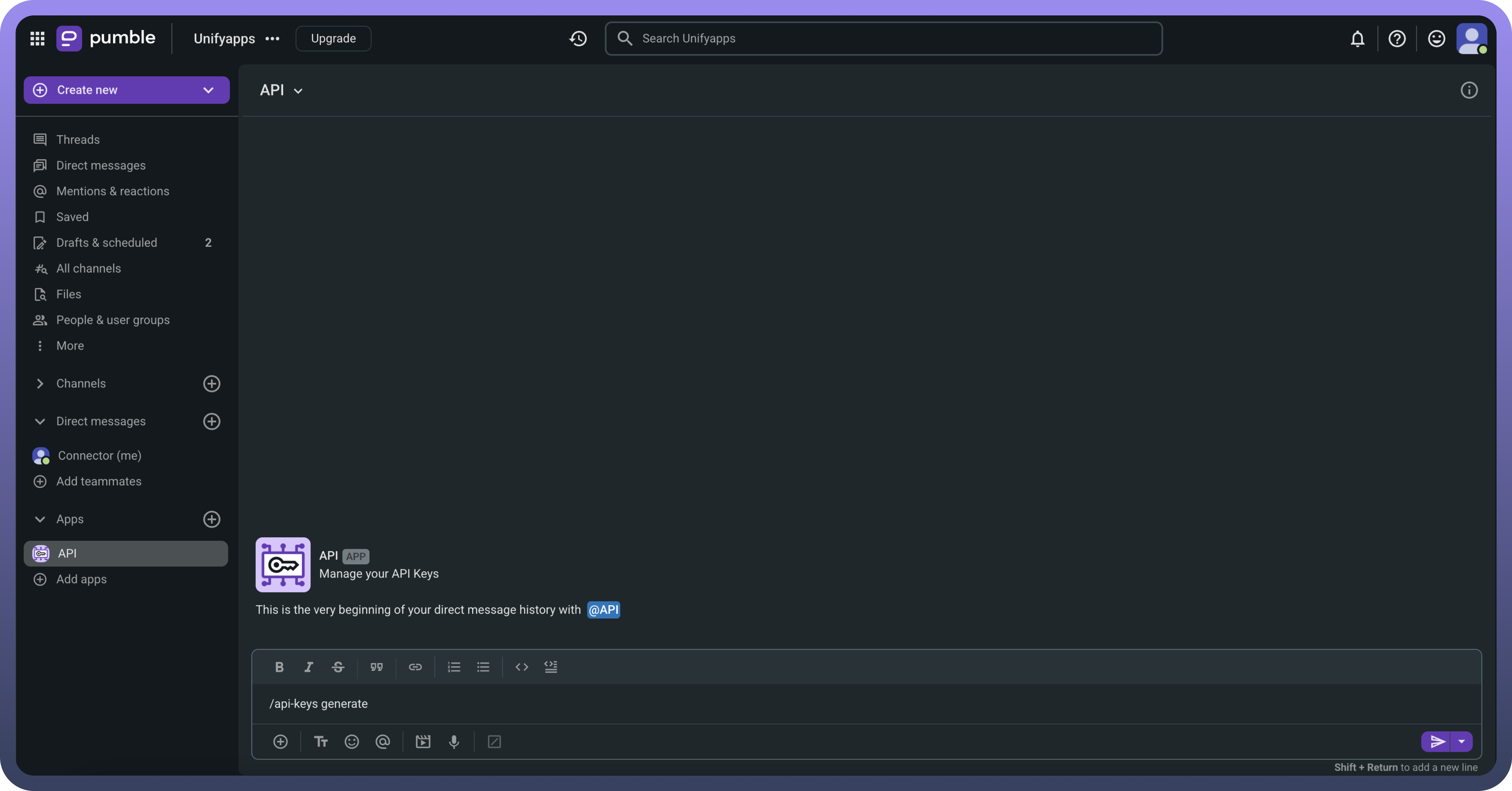This screenshot has width=1512, height=791.
Task: Toggle the formatting toolbar visibility
Action: pos(321,742)
